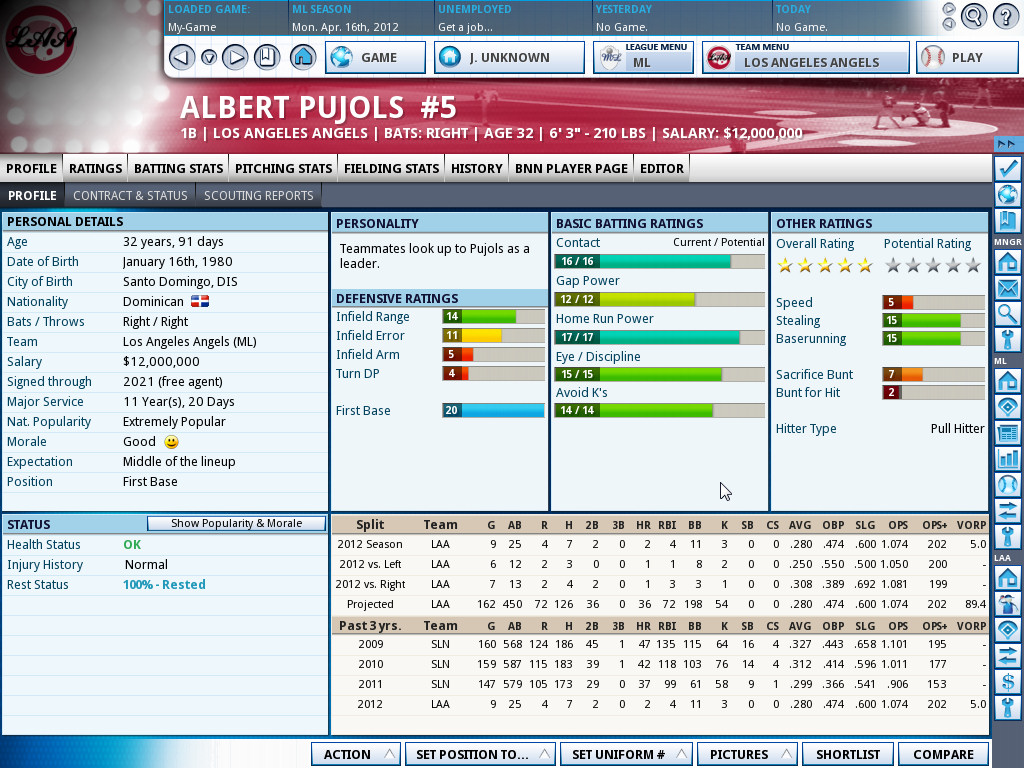Open the history dropdown between navigation arrows
The width and height of the screenshot is (1024, 768).
208,58
